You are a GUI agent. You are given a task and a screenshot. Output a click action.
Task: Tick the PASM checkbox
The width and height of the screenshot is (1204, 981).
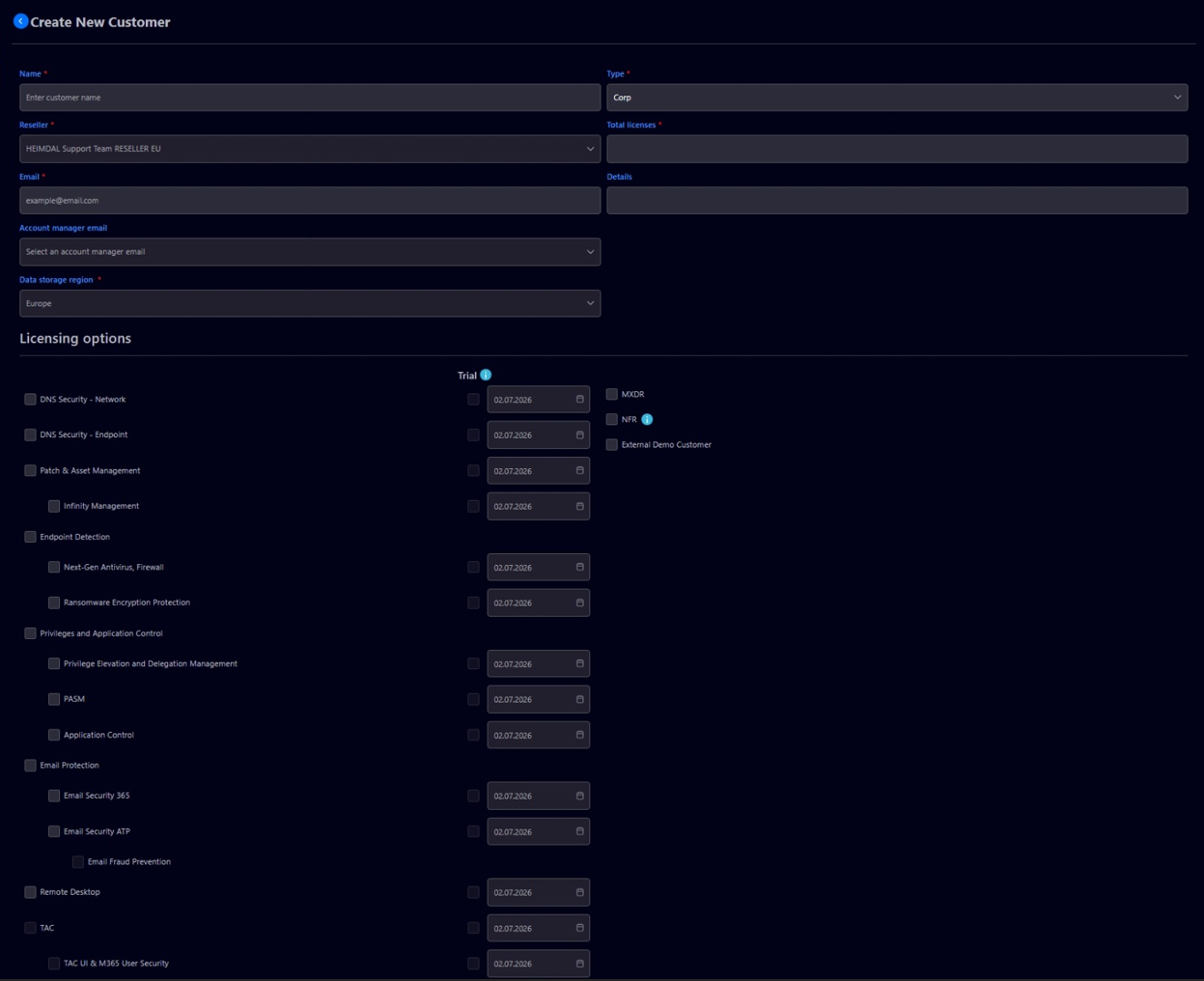pyautogui.click(x=54, y=699)
